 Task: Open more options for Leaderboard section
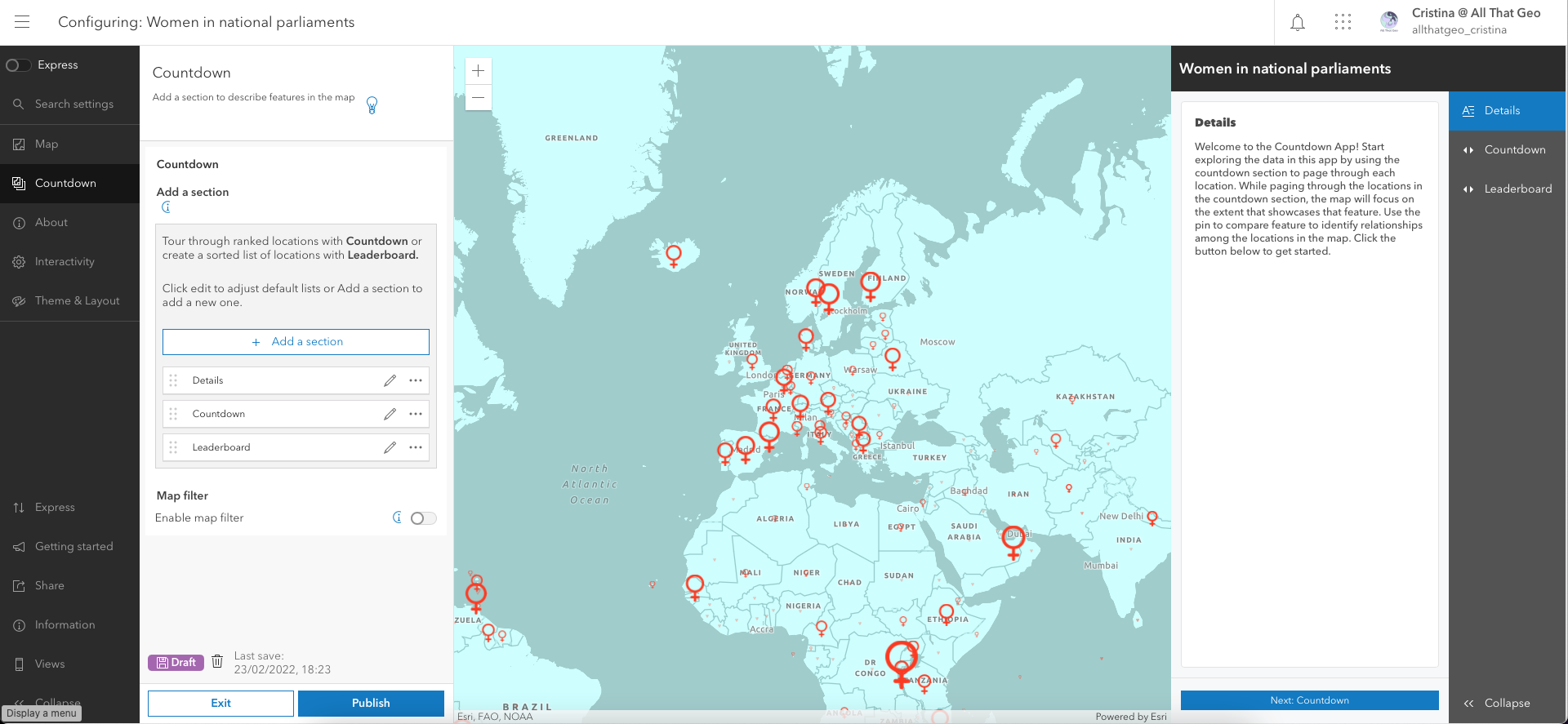(x=416, y=447)
